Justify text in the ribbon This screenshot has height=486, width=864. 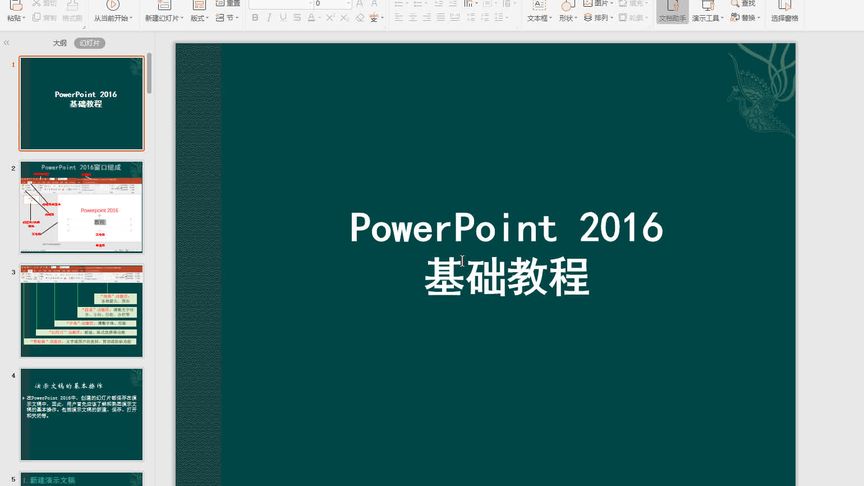click(x=440, y=18)
